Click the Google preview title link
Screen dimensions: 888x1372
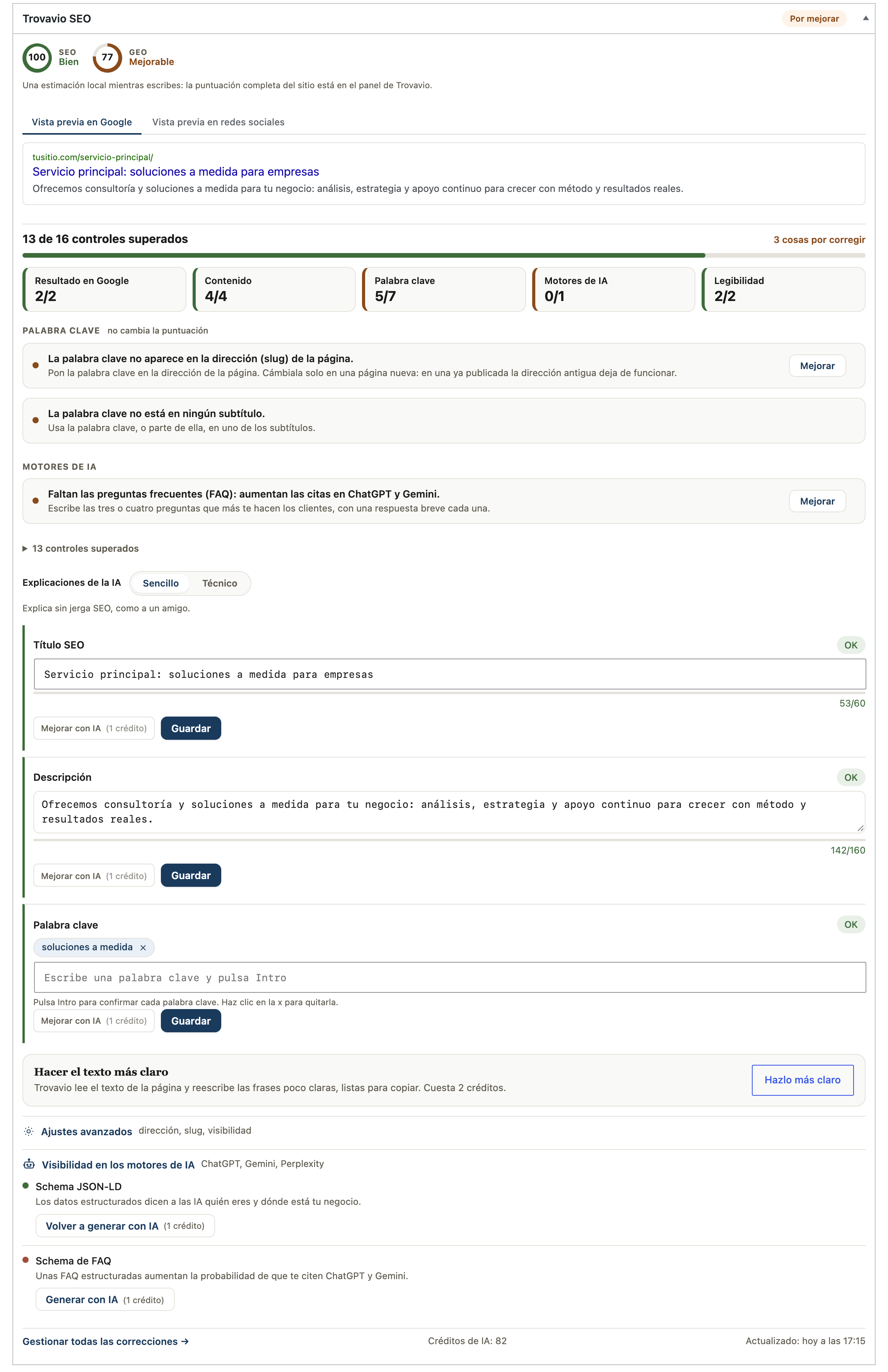point(175,171)
